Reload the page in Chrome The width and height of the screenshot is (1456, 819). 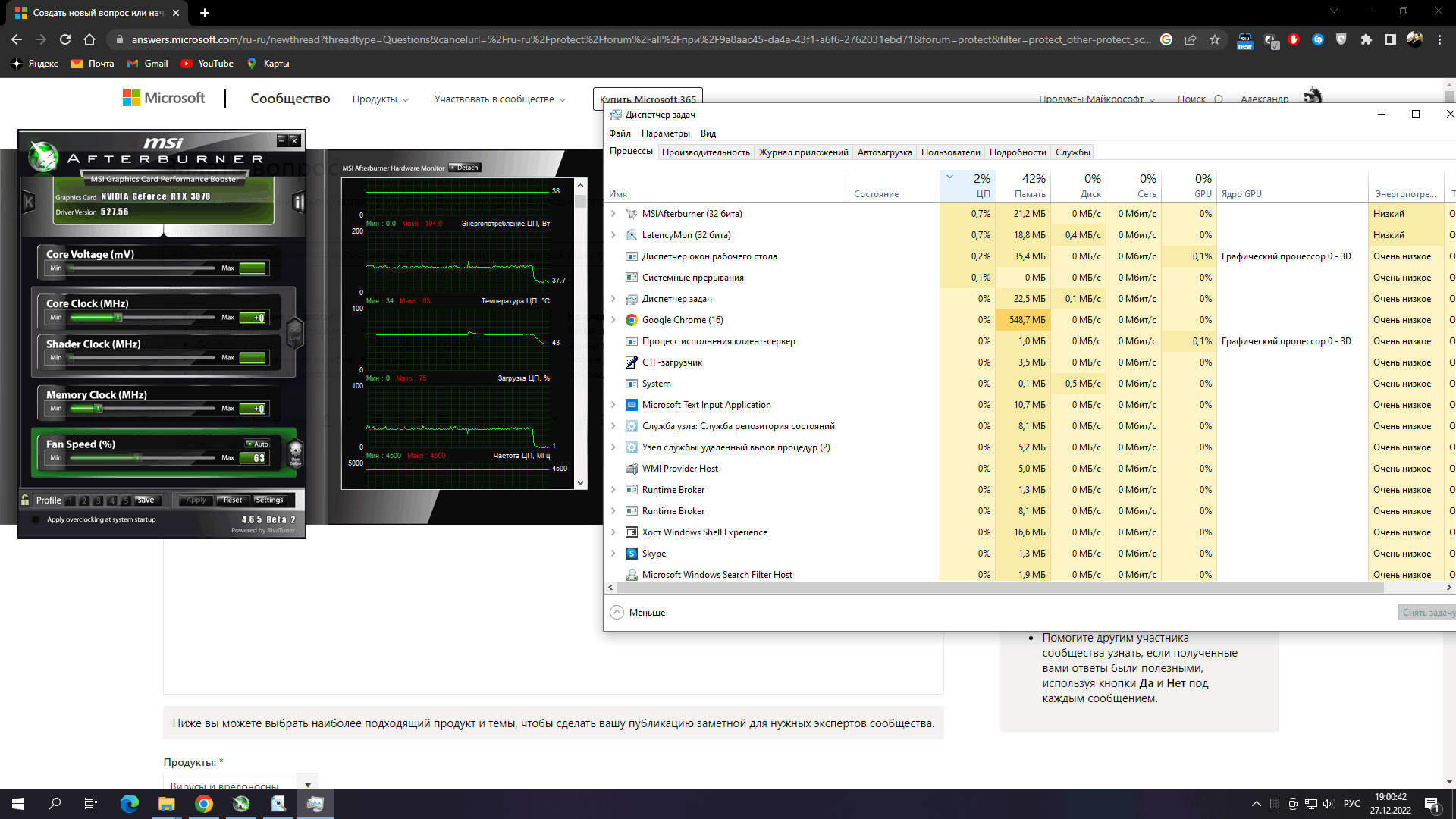tap(65, 39)
